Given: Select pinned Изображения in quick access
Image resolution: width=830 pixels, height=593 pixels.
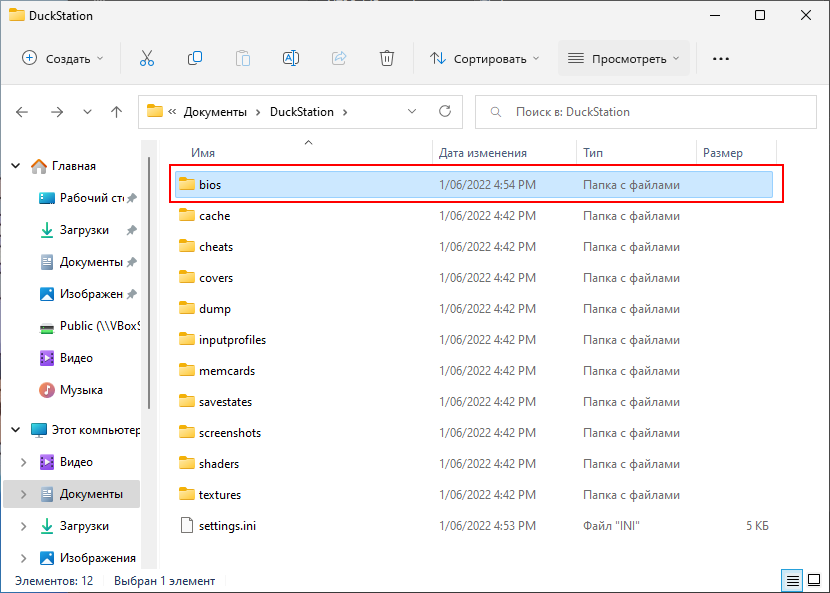Looking at the screenshot, I should point(89,293).
